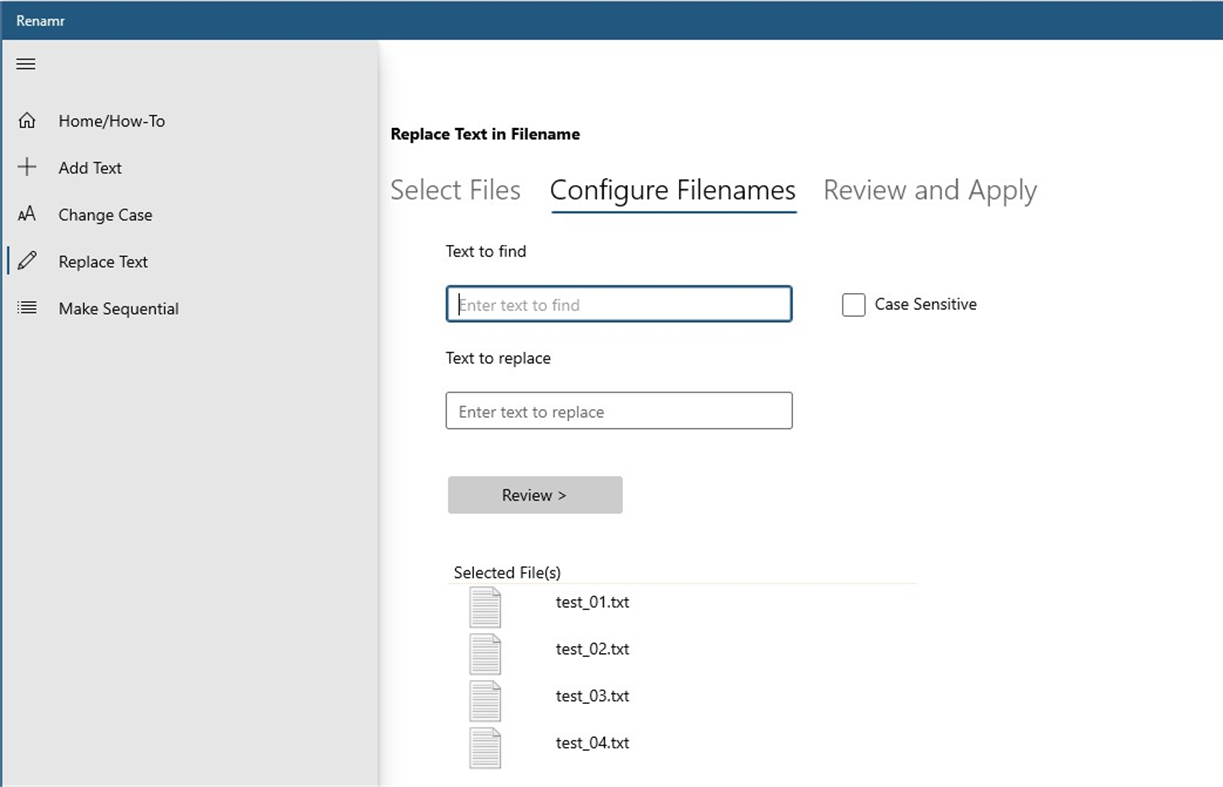Click the Home/How-To house icon

pyautogui.click(x=27, y=121)
